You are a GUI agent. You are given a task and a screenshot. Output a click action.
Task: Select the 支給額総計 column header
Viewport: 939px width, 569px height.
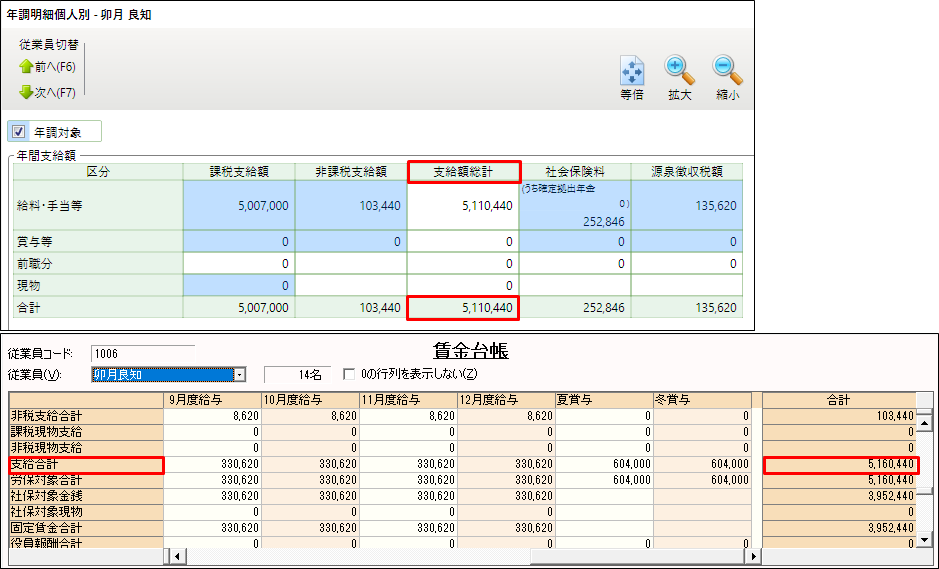[x=463, y=172]
